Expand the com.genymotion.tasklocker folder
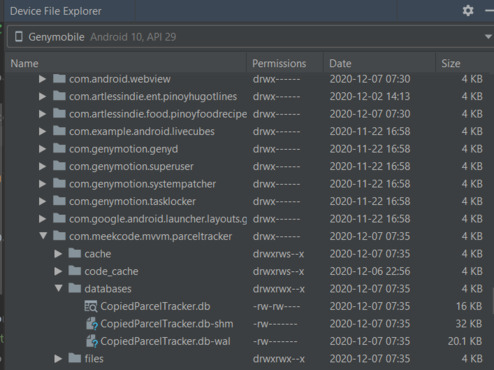The height and width of the screenshot is (370, 494). click(42, 201)
